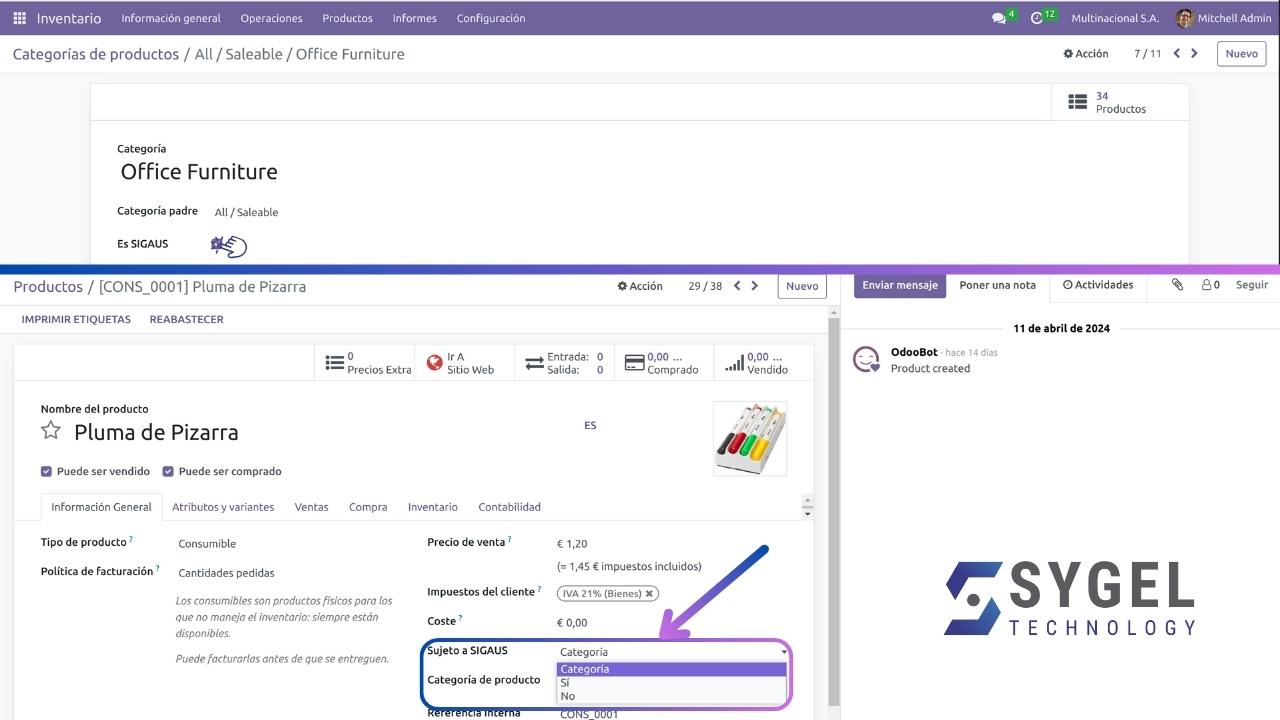Mark Pluma de Pizarra as favorite star
The height and width of the screenshot is (720, 1280).
point(51,431)
